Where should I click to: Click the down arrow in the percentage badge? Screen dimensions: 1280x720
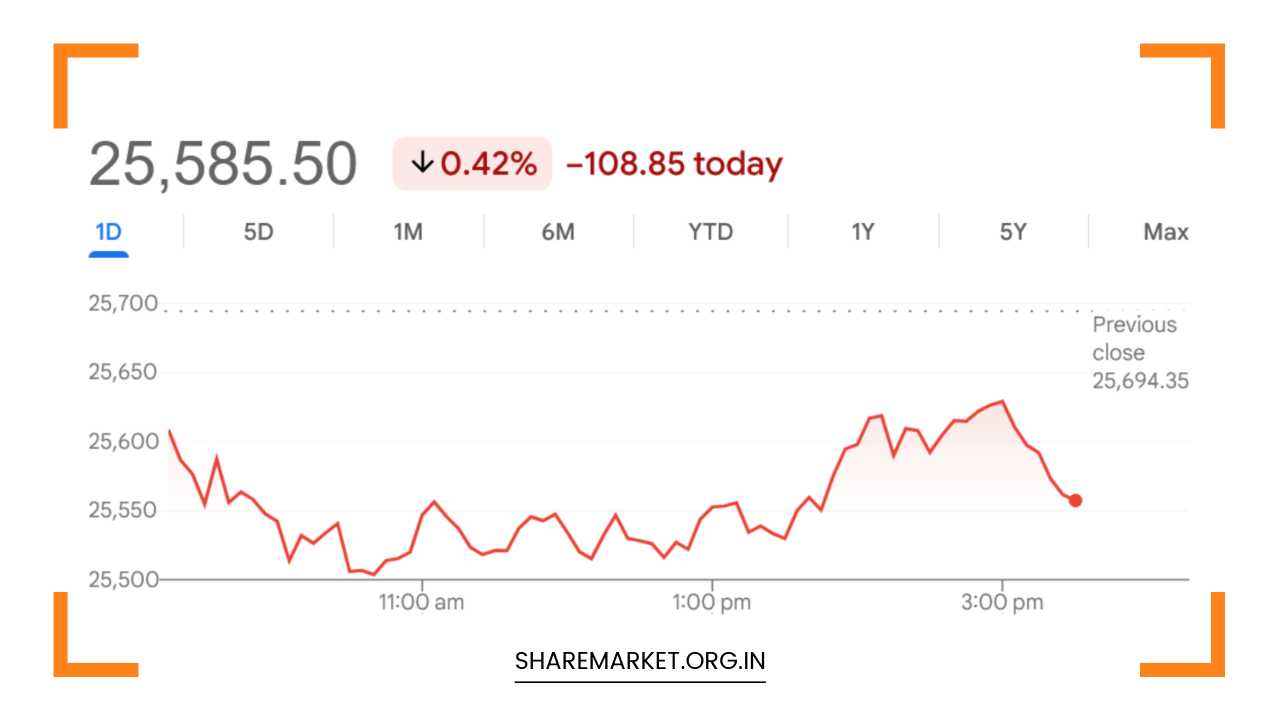[x=422, y=164]
